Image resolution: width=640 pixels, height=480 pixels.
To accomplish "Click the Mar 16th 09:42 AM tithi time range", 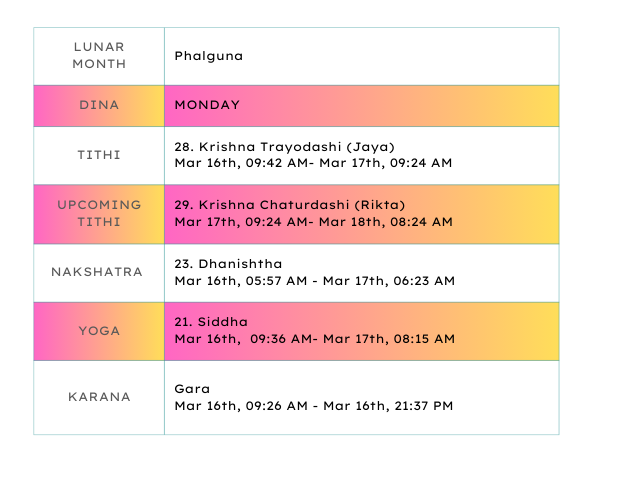I will point(313,163).
